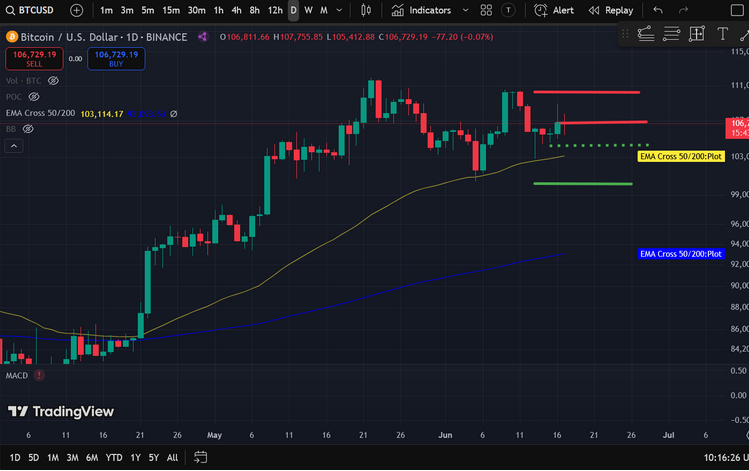Grab the drawing toolbar drag handle
Screen dimensions: 749x471
625,33
